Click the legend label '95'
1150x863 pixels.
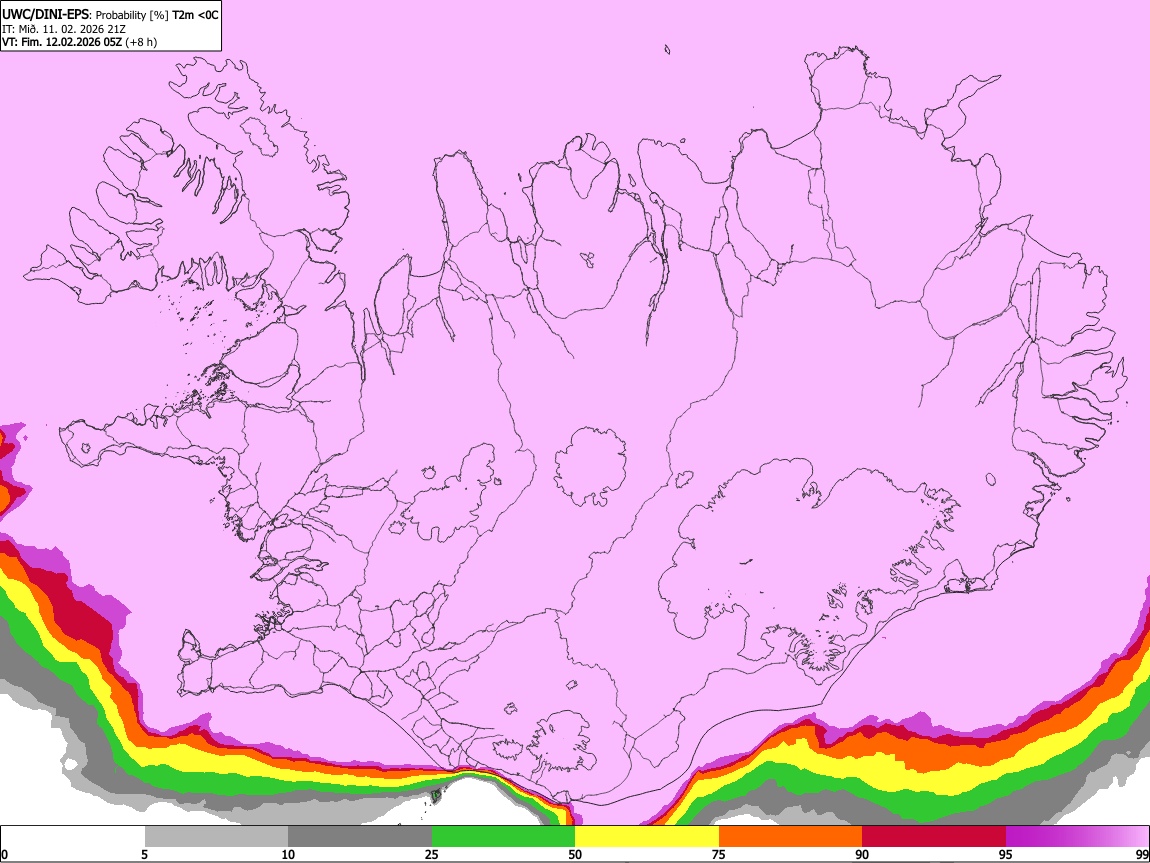point(1006,855)
